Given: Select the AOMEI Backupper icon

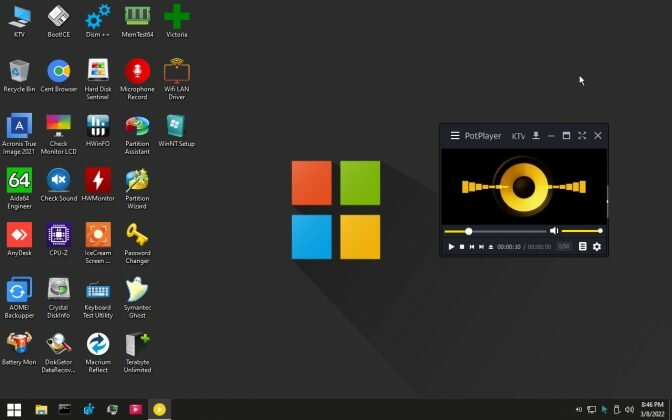Looking at the screenshot, I should coord(19,298).
